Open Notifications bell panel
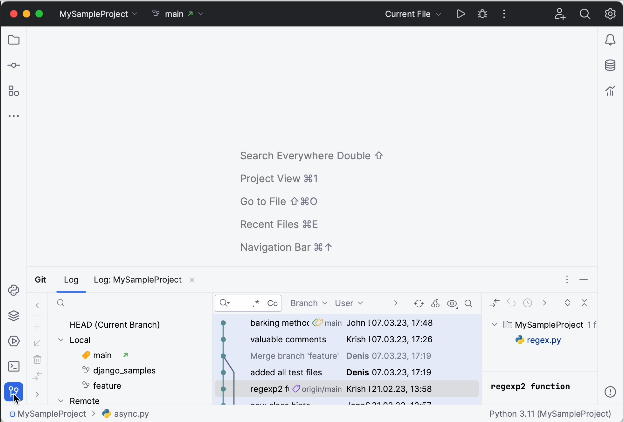Viewport: 624px width, 422px height. [x=610, y=40]
